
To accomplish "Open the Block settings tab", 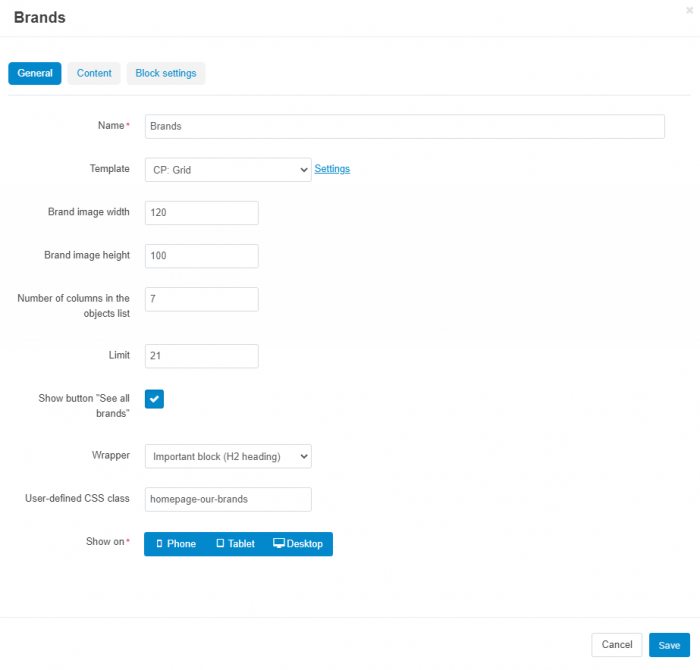I will point(166,73).
